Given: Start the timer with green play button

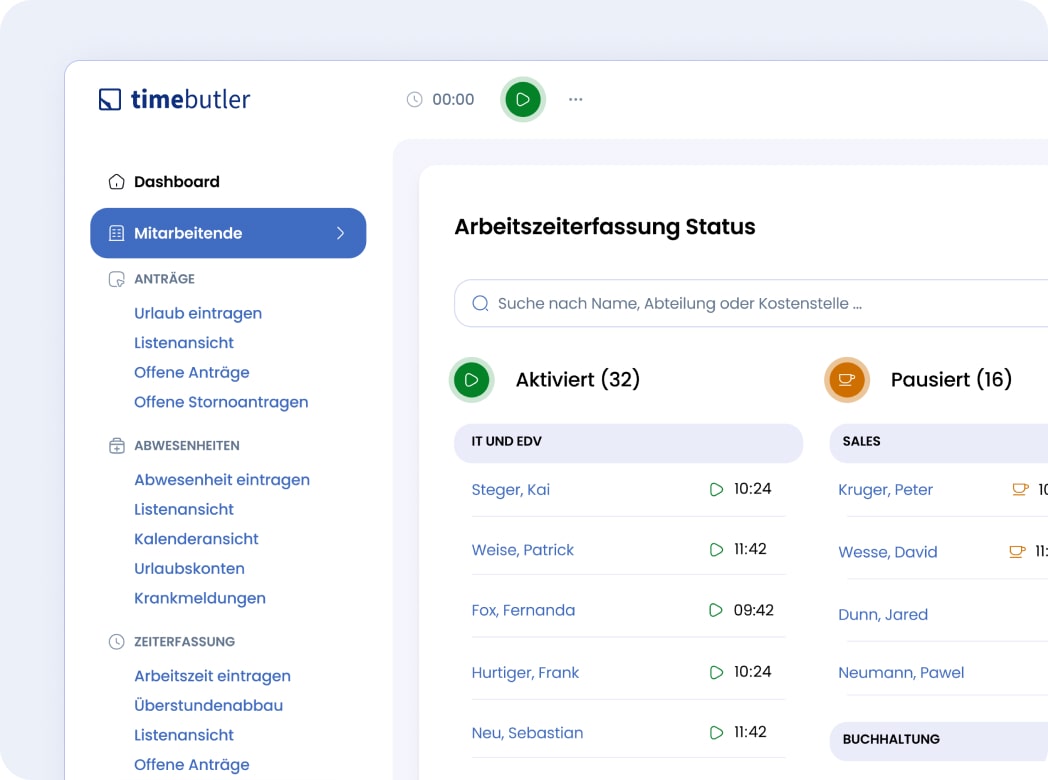Looking at the screenshot, I should click(523, 99).
